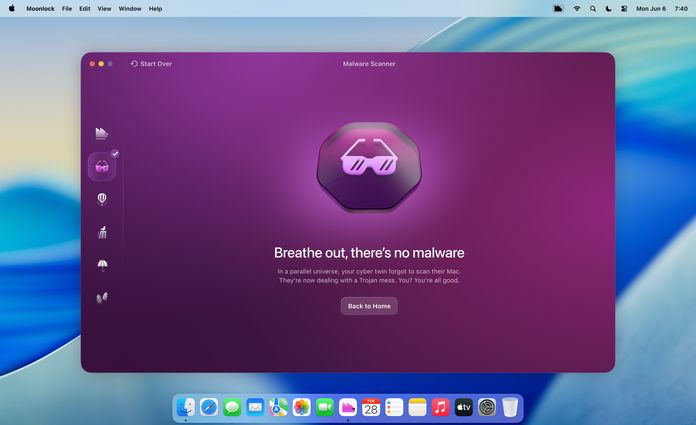This screenshot has width=696, height=425.
Task: Open the Help menu
Action: 155,8
